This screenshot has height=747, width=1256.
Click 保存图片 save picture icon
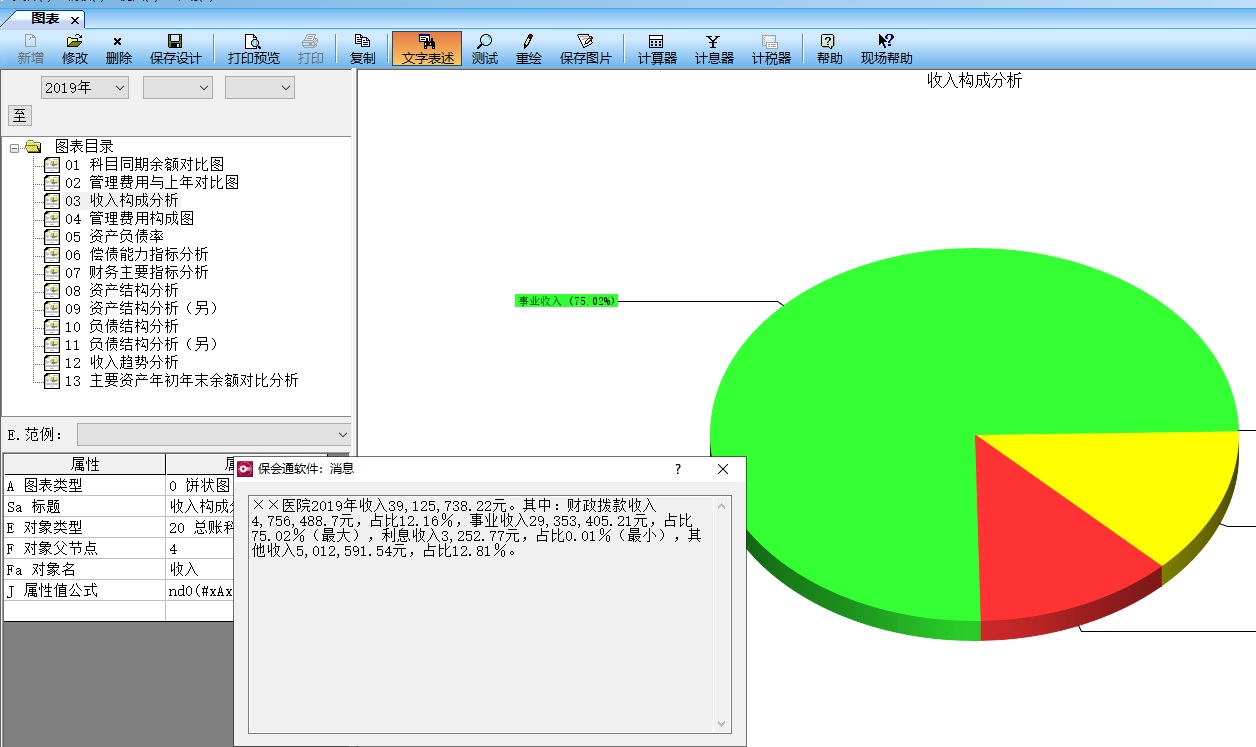[x=585, y=48]
